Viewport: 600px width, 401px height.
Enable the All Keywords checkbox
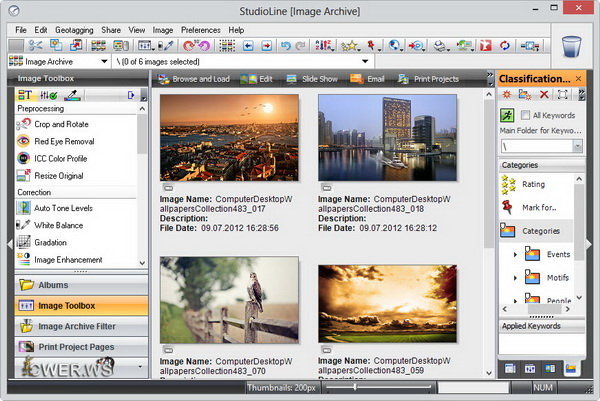[x=525, y=116]
